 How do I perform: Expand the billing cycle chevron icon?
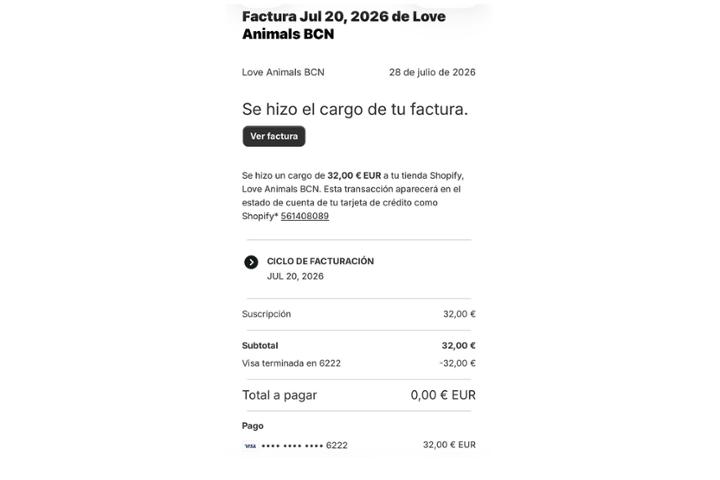pyautogui.click(x=251, y=262)
